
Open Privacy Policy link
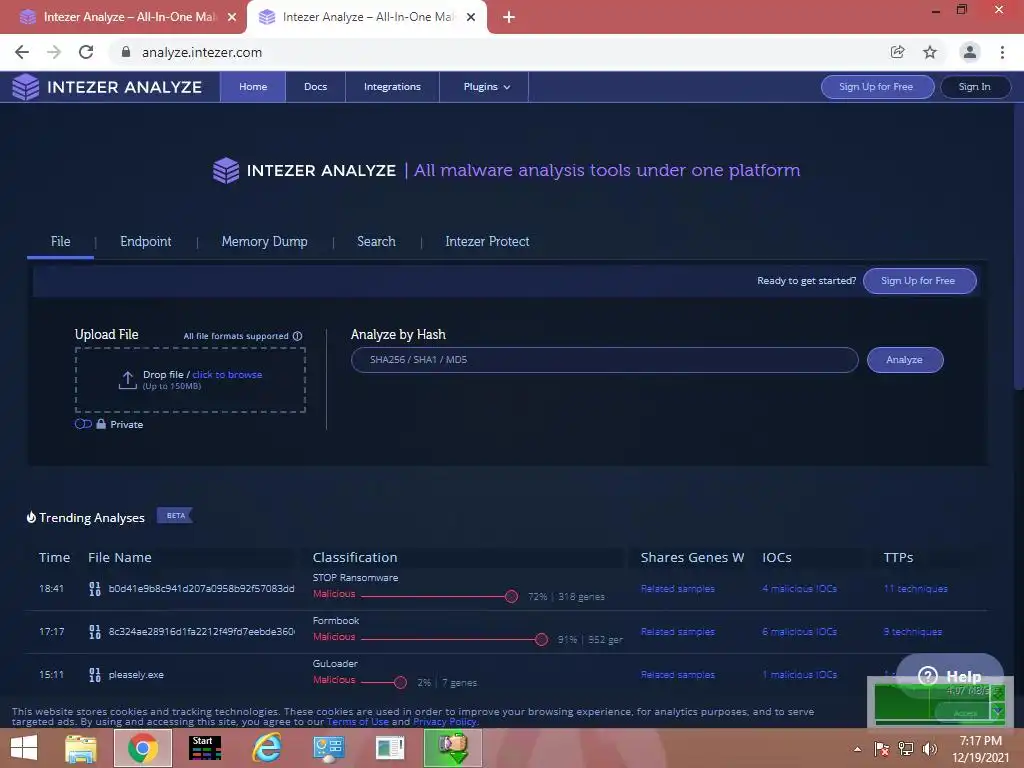(x=445, y=722)
